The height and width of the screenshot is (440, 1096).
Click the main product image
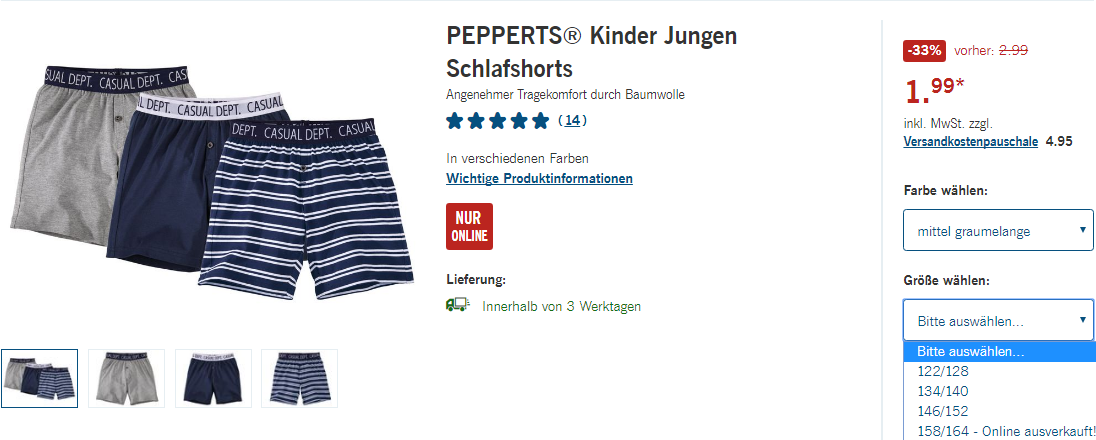click(x=212, y=185)
